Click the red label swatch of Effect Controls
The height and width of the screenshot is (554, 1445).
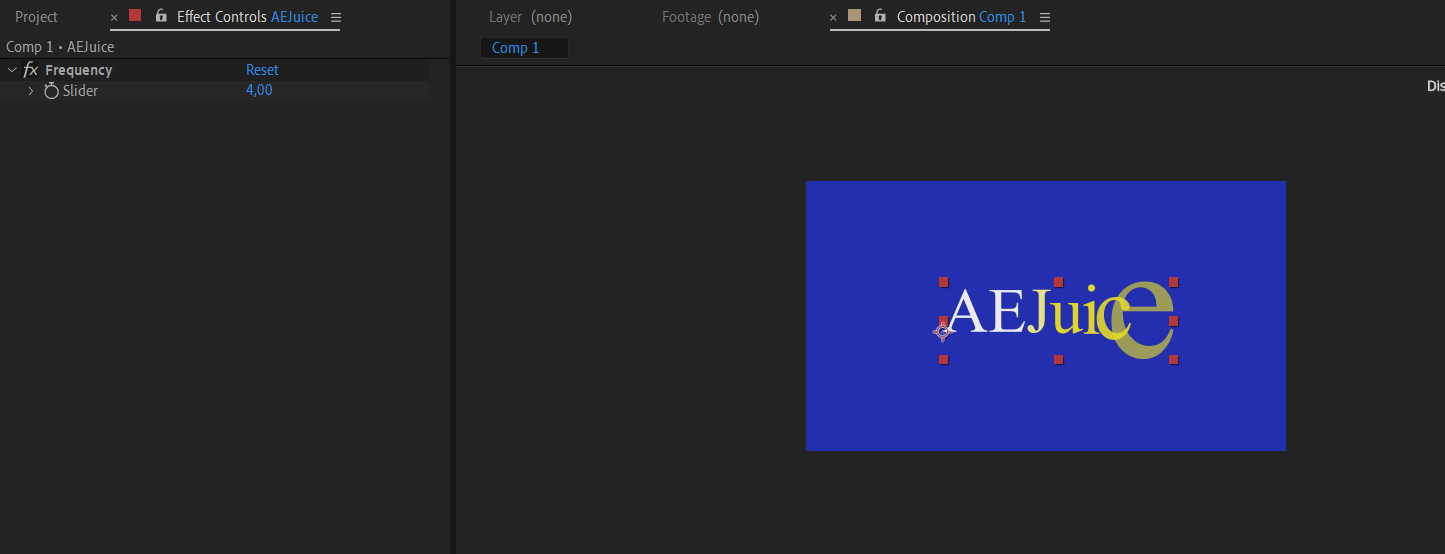[x=135, y=15]
